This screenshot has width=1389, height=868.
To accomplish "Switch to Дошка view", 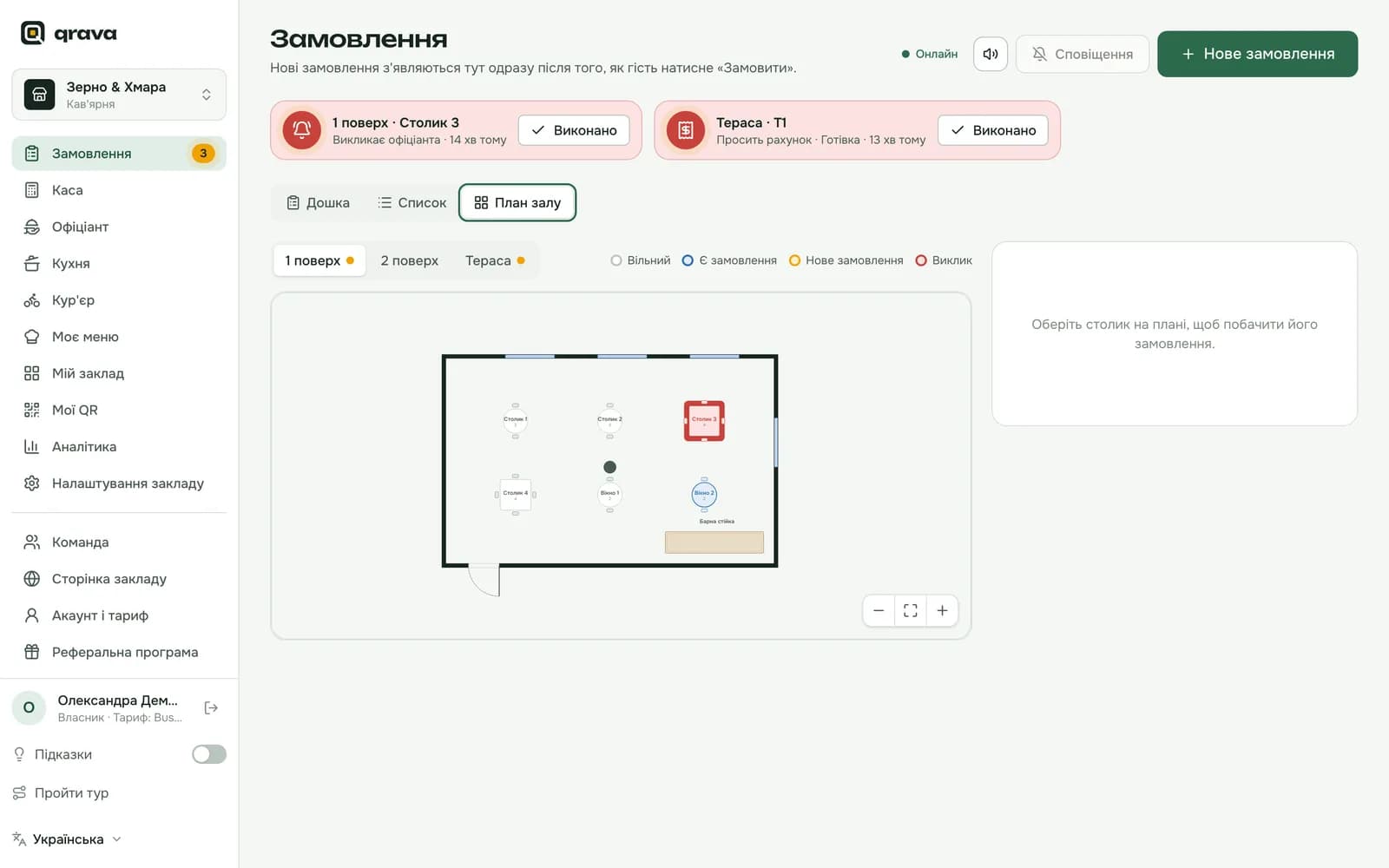I will 318,202.
